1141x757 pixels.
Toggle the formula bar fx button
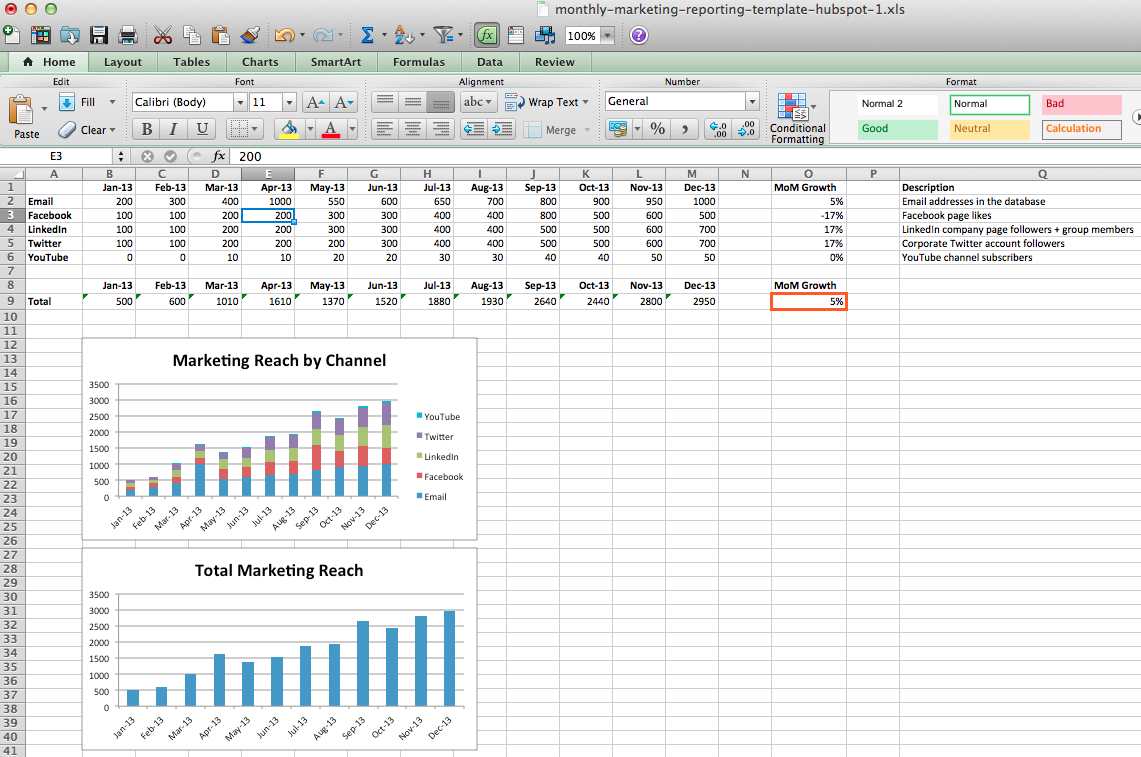pyautogui.click(x=487, y=36)
